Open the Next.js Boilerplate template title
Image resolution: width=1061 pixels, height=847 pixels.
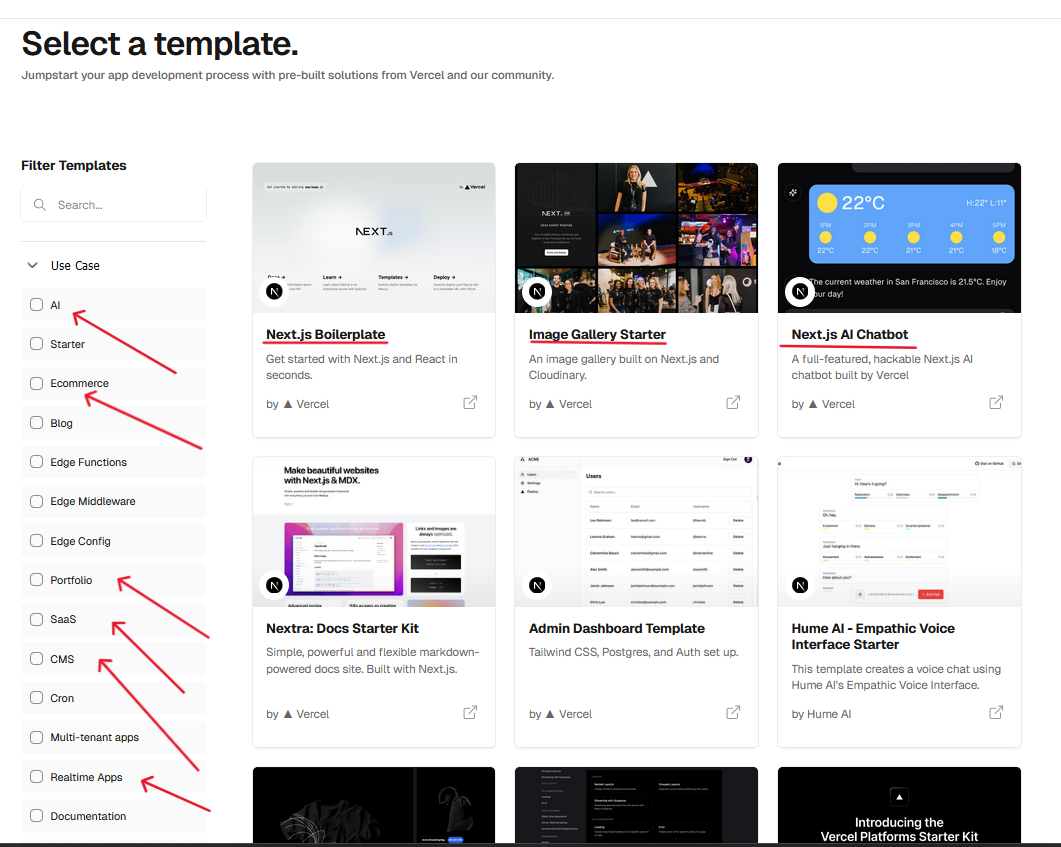(325, 334)
